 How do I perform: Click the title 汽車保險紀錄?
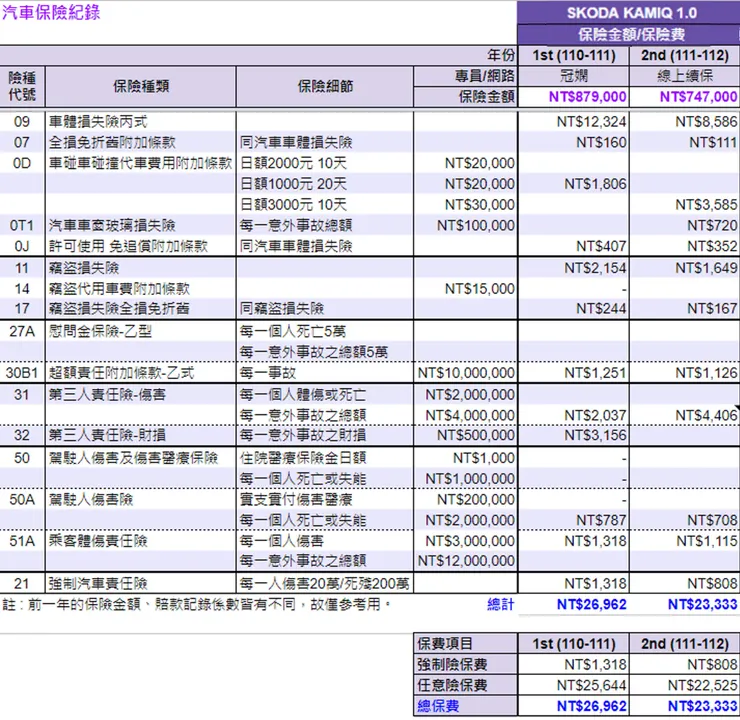point(51,12)
